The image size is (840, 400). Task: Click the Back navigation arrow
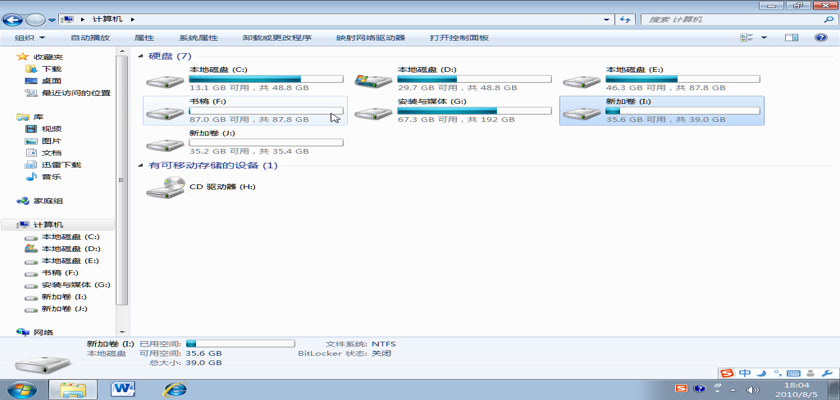(14, 19)
